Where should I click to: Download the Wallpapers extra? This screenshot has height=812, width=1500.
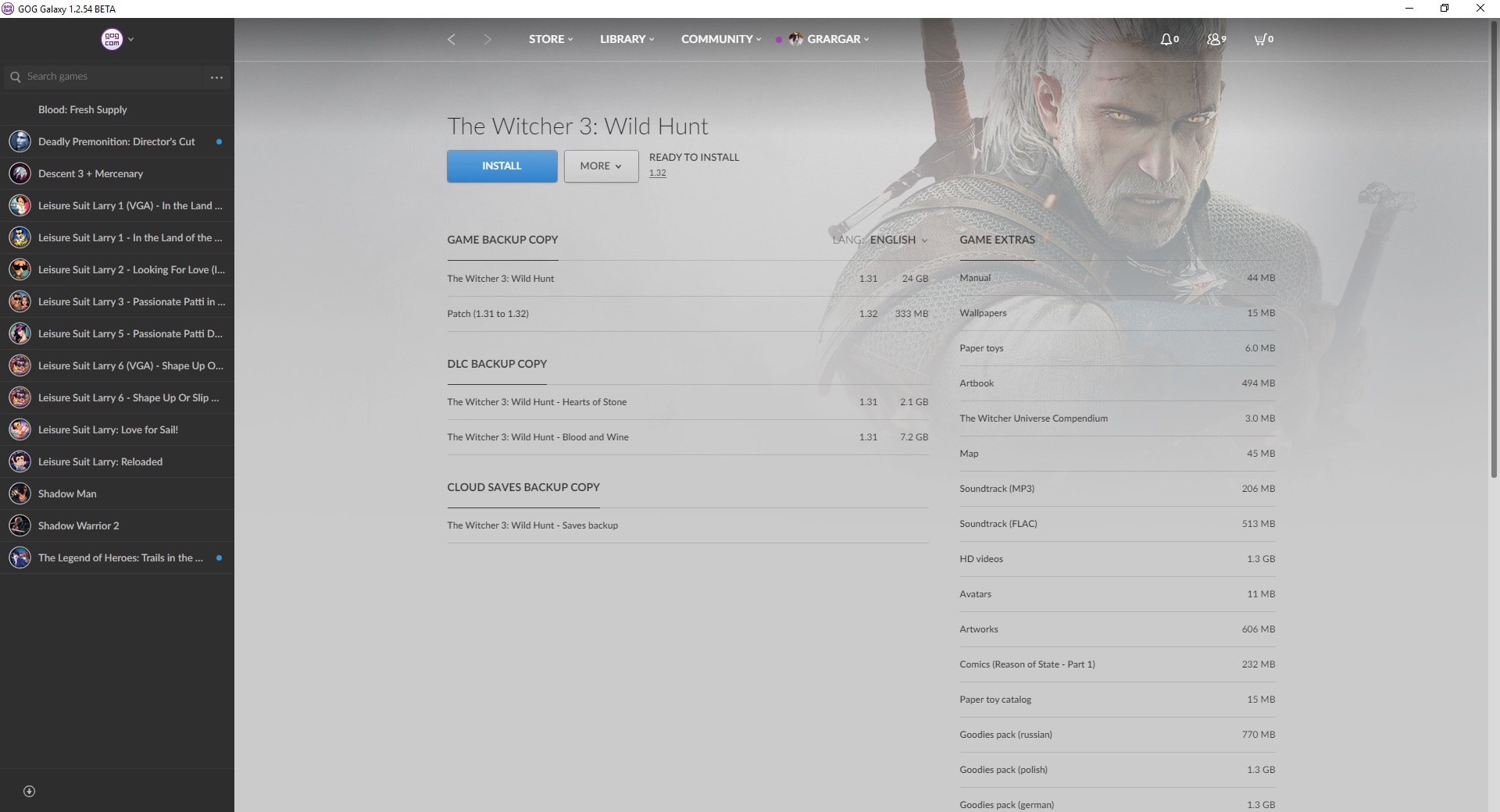tap(1117, 313)
